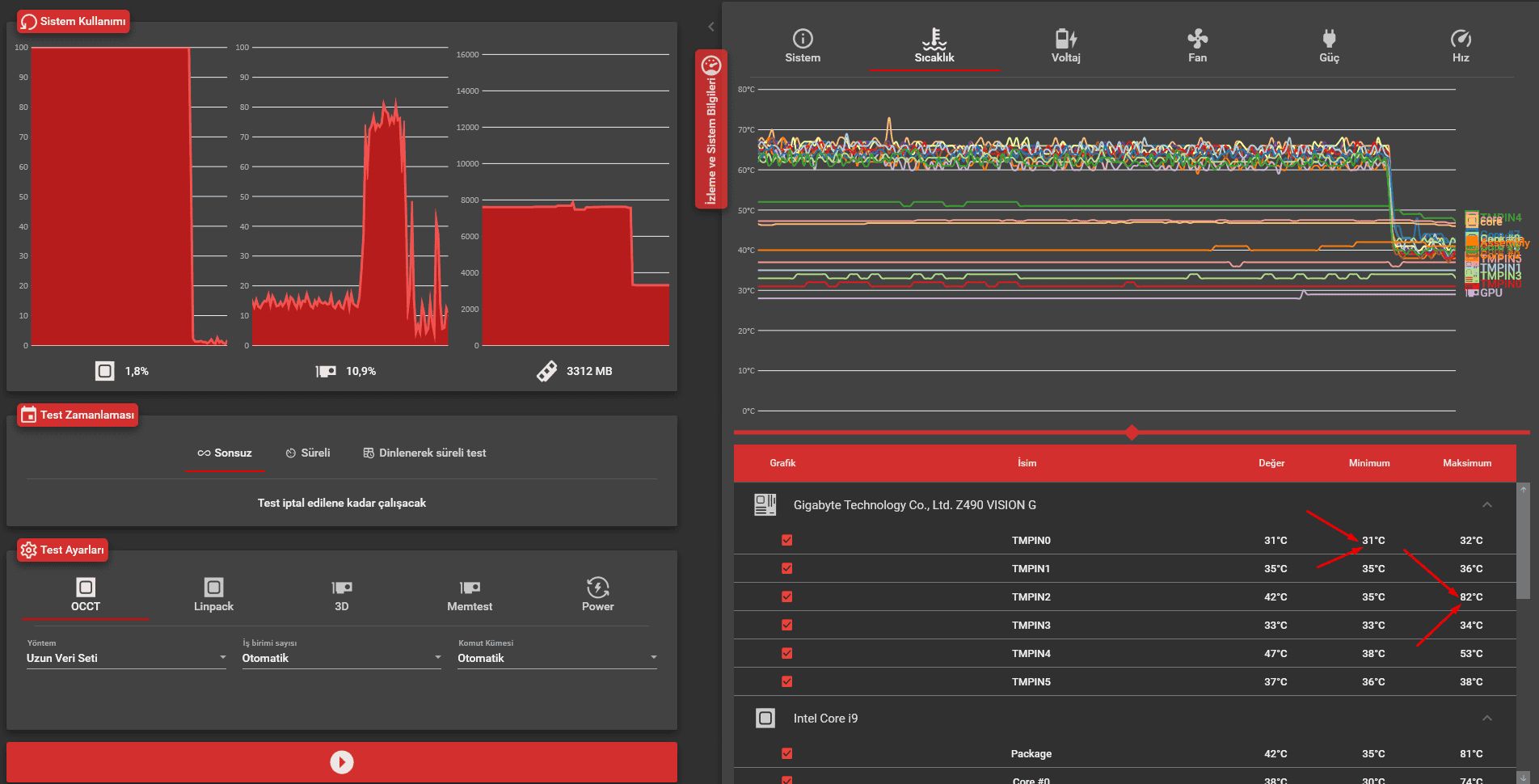Uncheck the TMPIN0 graph checkbox

point(787,540)
